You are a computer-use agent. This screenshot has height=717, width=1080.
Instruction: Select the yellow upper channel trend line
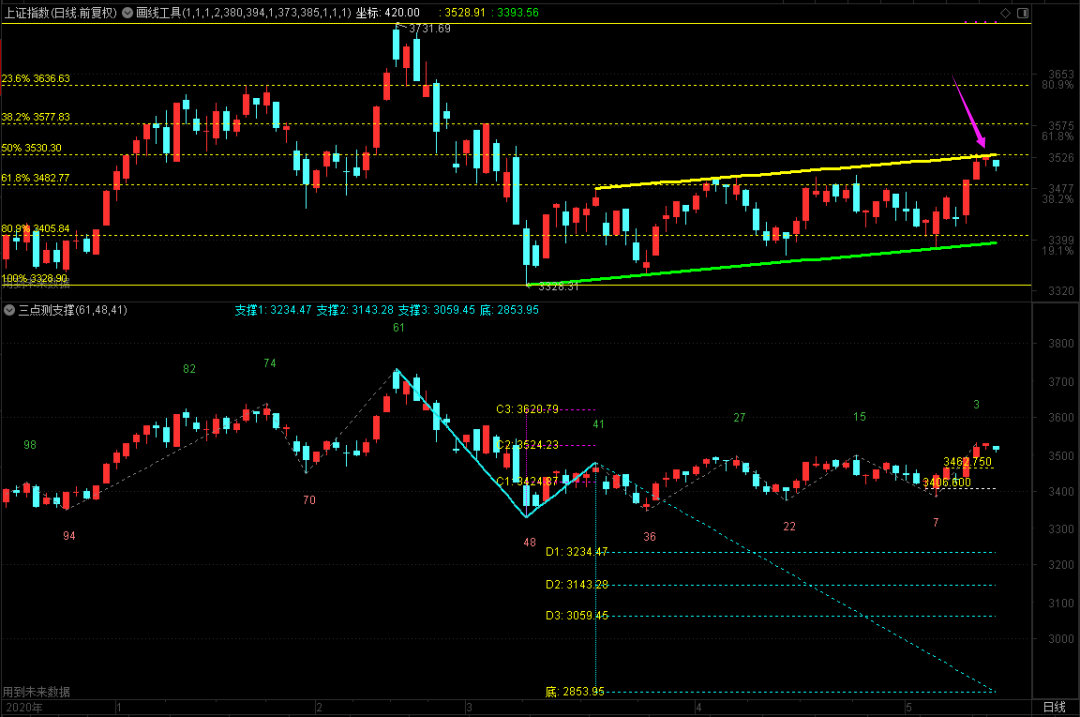[796, 171]
